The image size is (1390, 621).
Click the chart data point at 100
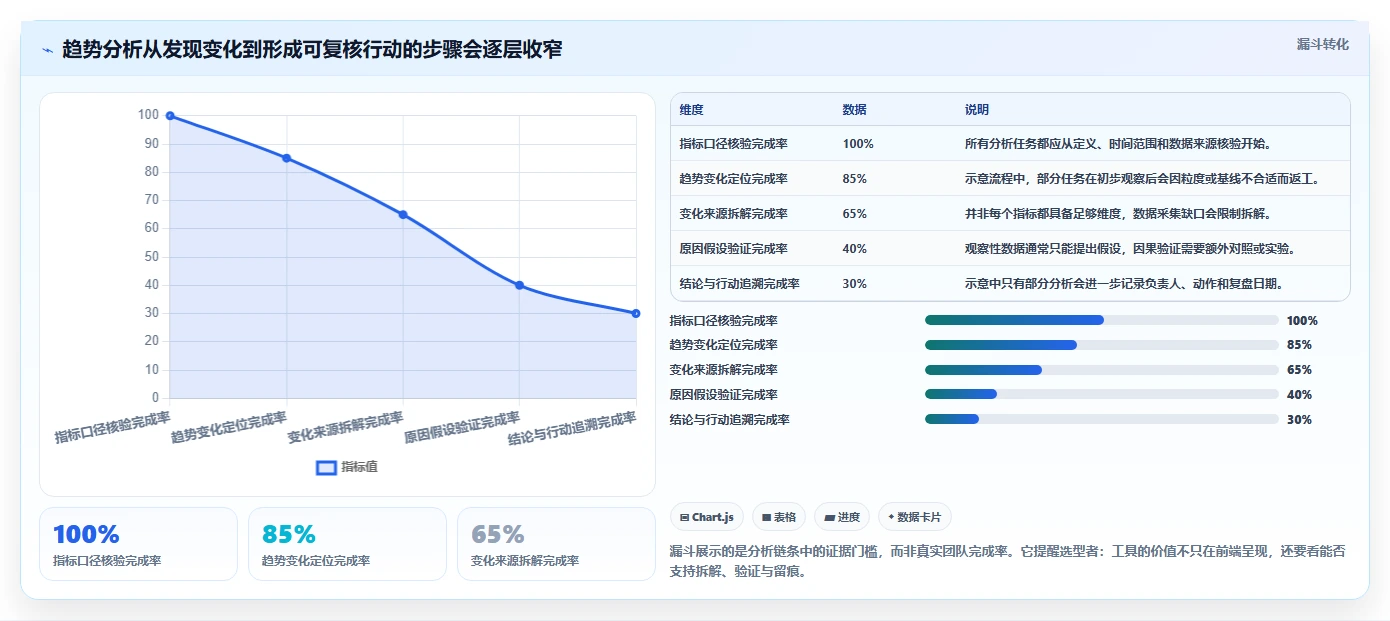click(x=170, y=116)
